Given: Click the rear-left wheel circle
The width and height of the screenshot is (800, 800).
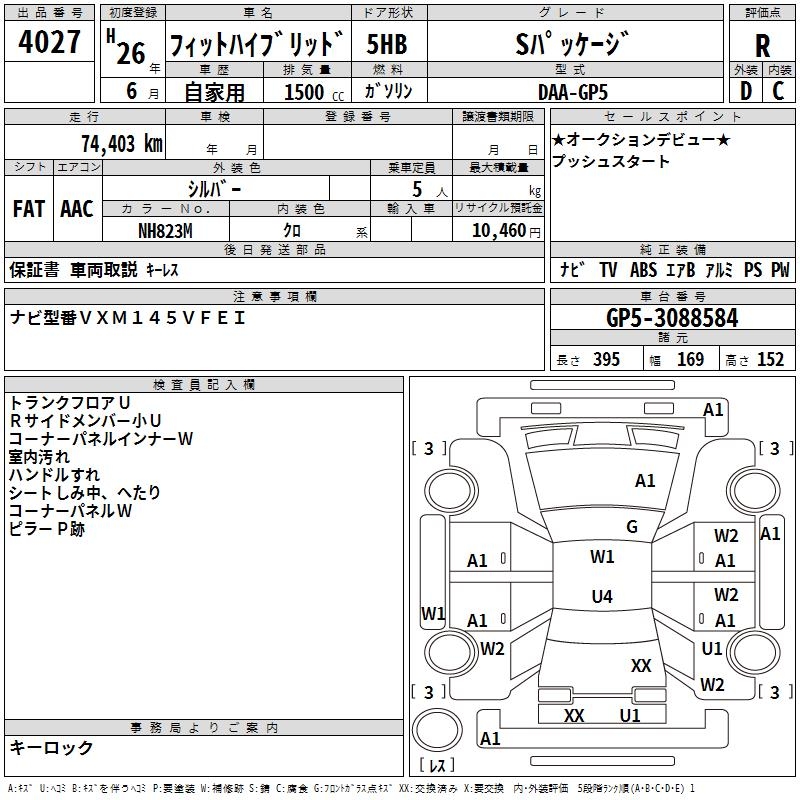Looking at the screenshot, I should (451, 651).
